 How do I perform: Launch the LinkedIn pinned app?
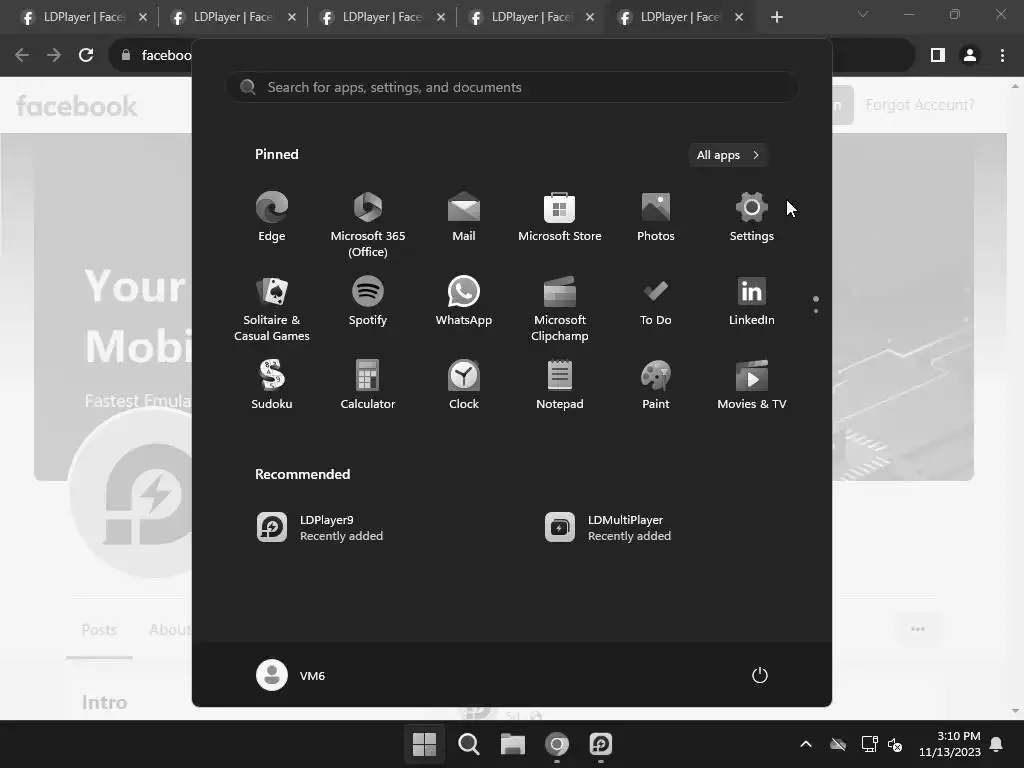752,300
